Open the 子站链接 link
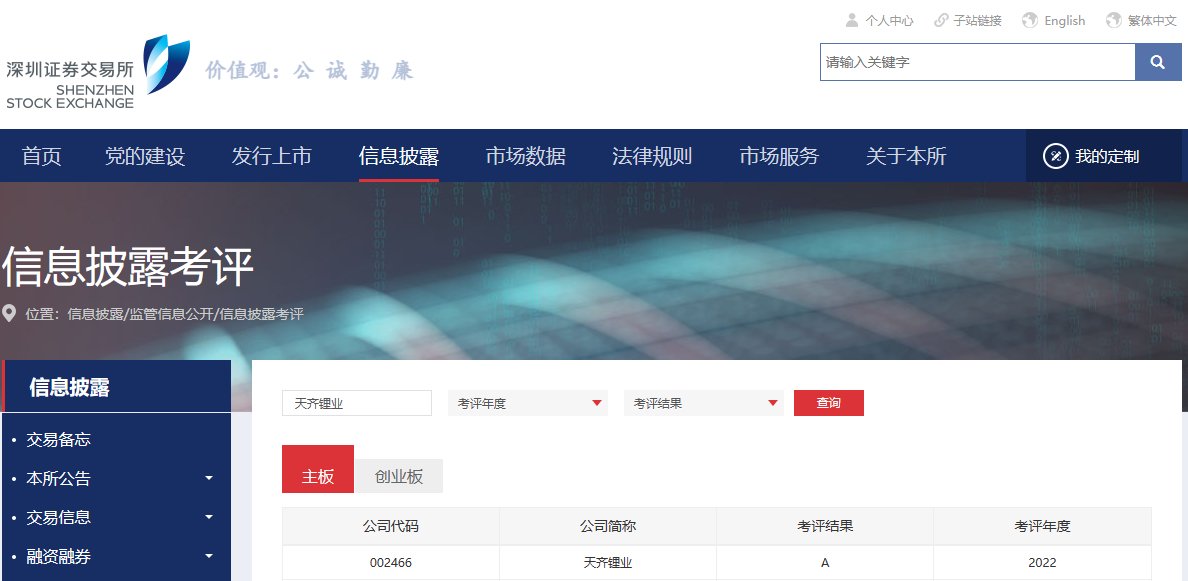 [x=977, y=21]
